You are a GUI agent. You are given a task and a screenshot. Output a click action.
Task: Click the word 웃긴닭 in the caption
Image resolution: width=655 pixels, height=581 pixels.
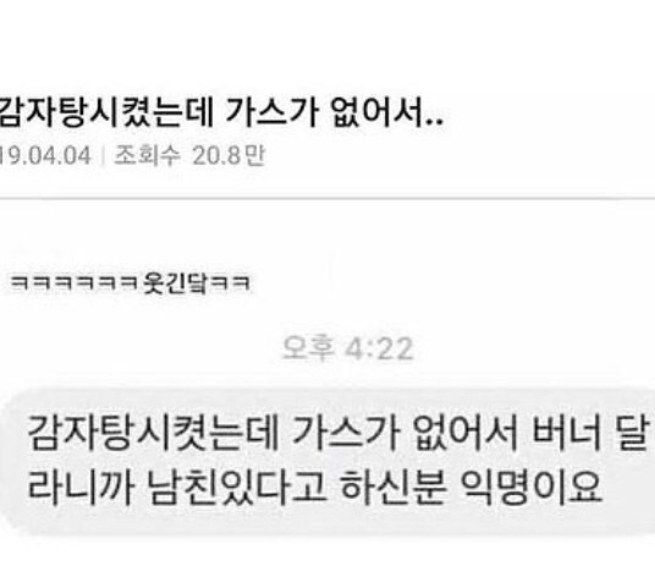[175, 283]
